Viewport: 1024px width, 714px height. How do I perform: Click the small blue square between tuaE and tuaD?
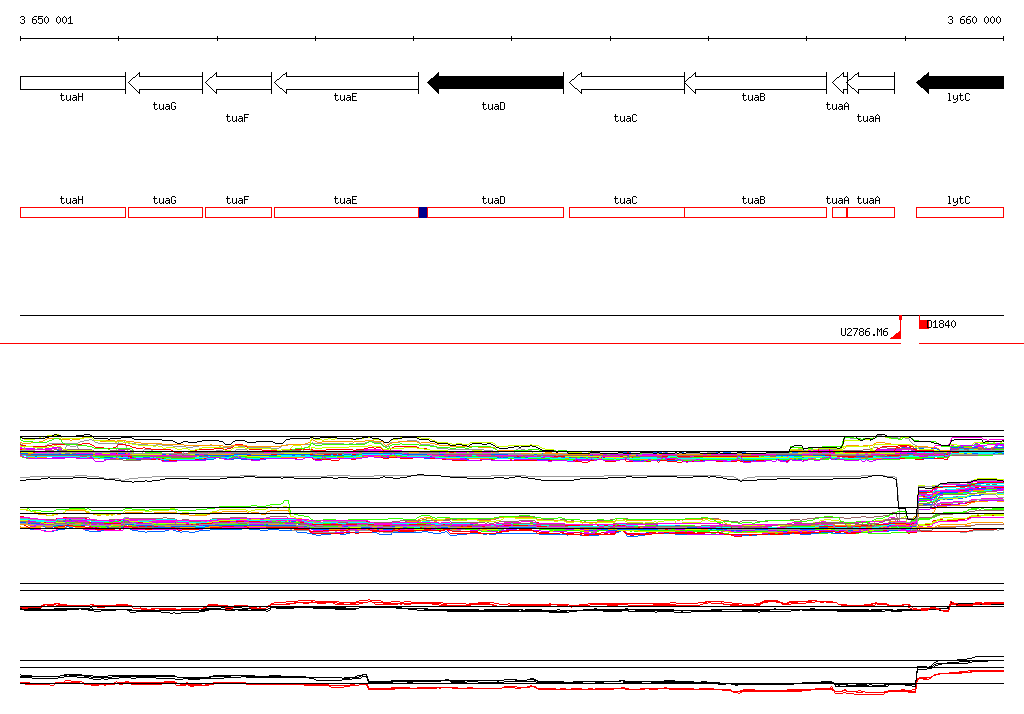[x=423, y=212]
